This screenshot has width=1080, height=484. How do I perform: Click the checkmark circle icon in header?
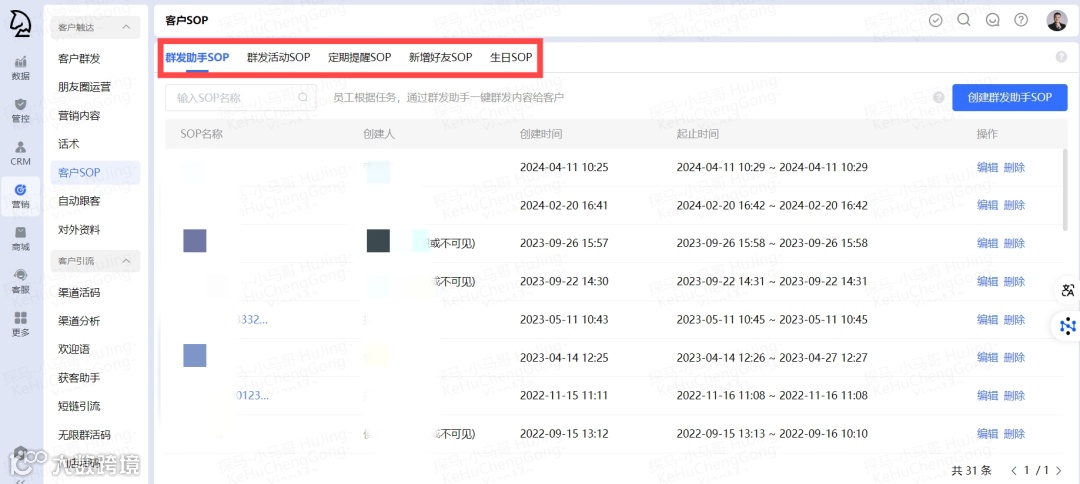935,20
